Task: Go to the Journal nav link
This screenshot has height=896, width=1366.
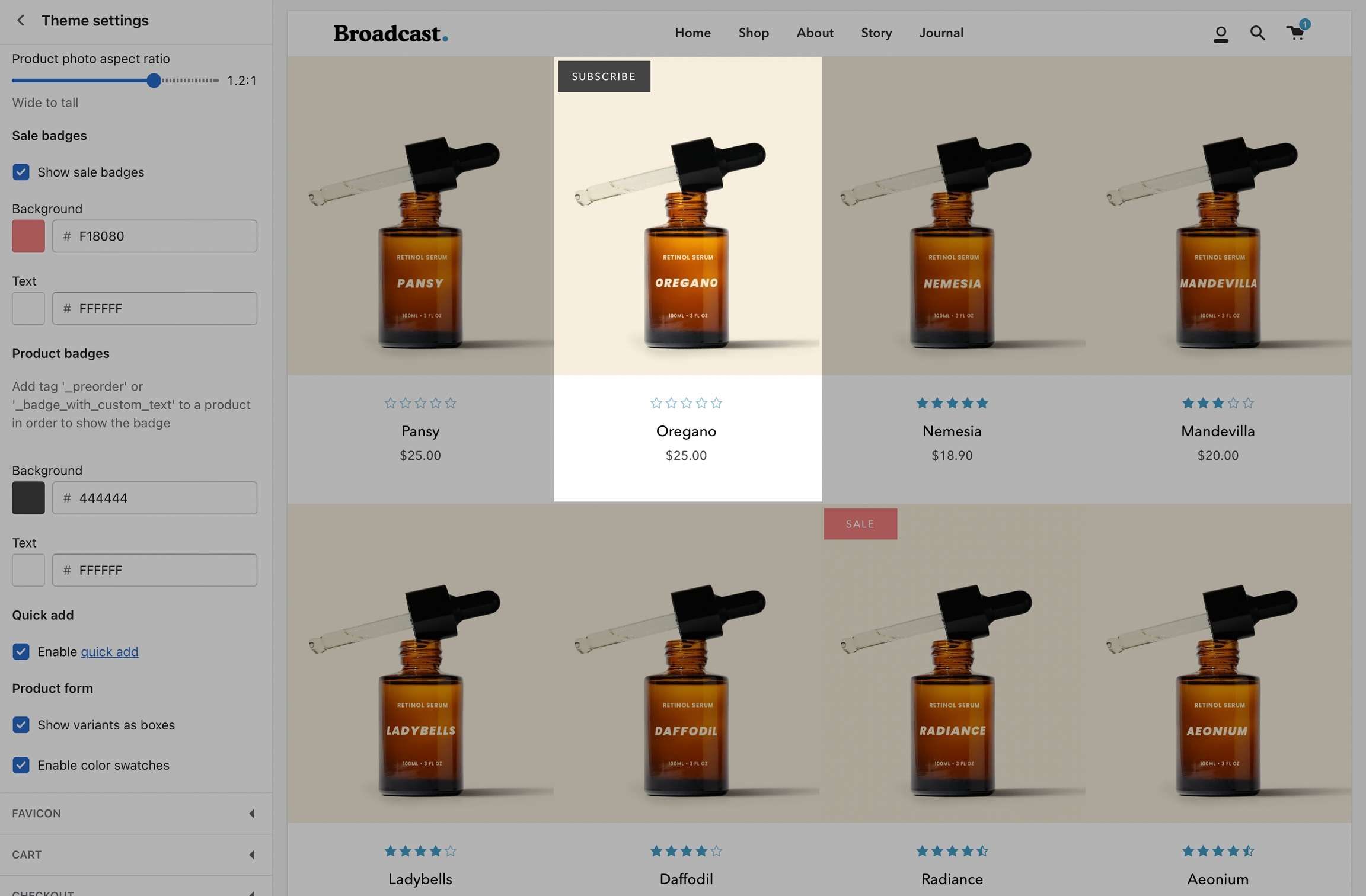Action: pos(941,33)
